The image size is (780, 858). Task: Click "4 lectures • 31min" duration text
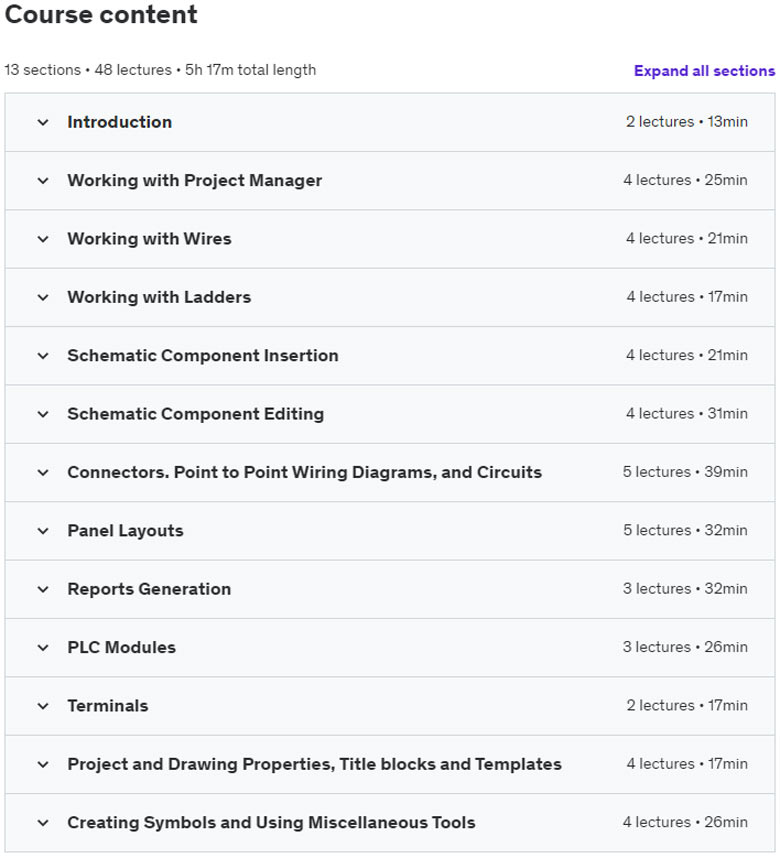coord(684,414)
